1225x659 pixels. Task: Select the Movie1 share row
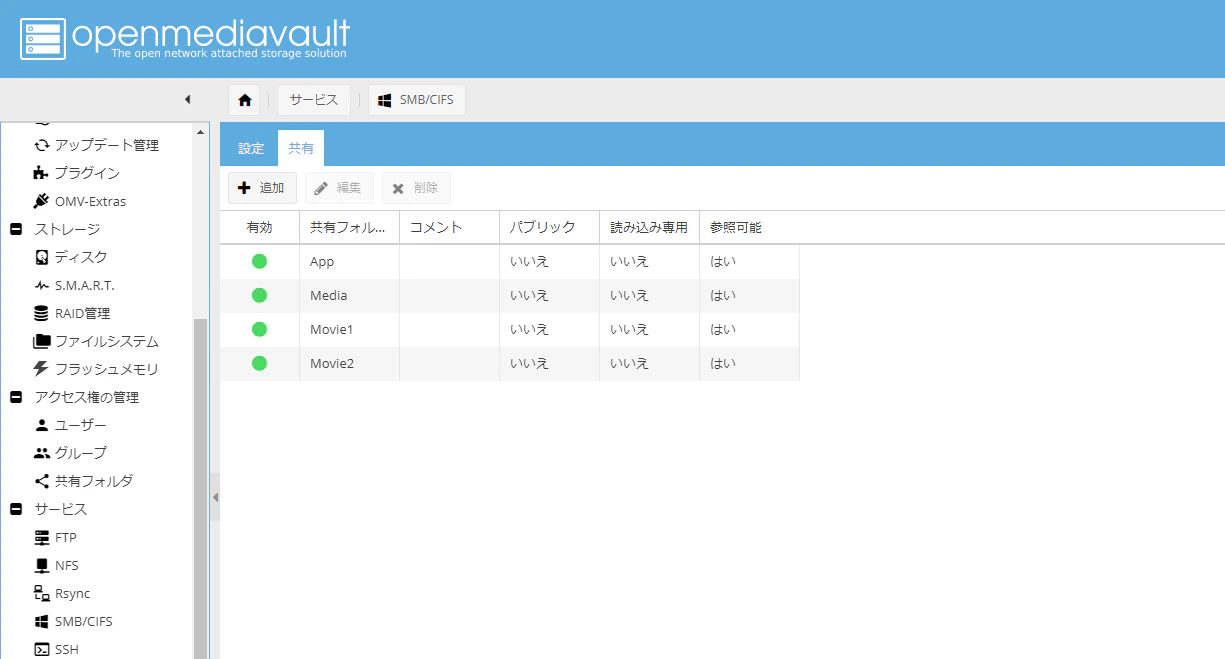[331, 329]
